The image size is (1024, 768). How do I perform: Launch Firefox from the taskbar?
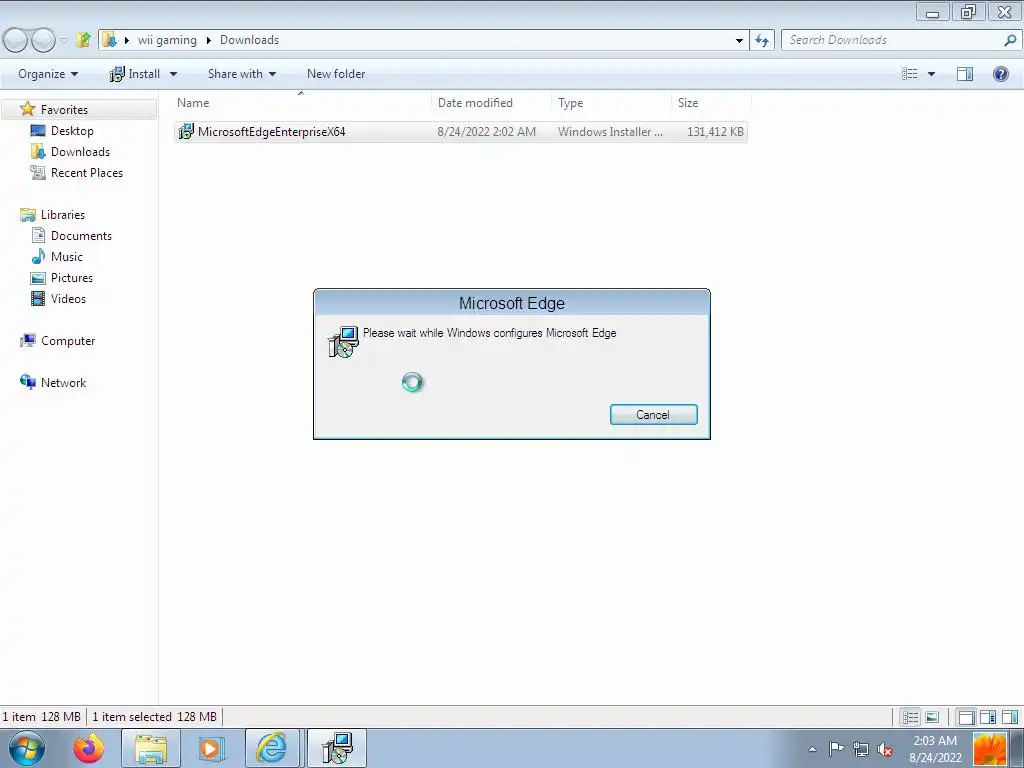pyautogui.click(x=88, y=748)
